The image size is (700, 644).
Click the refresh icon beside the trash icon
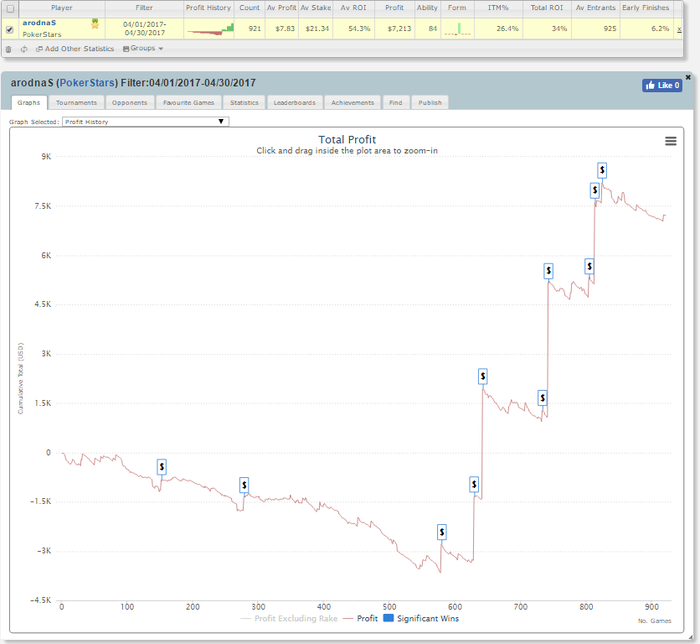[24, 49]
